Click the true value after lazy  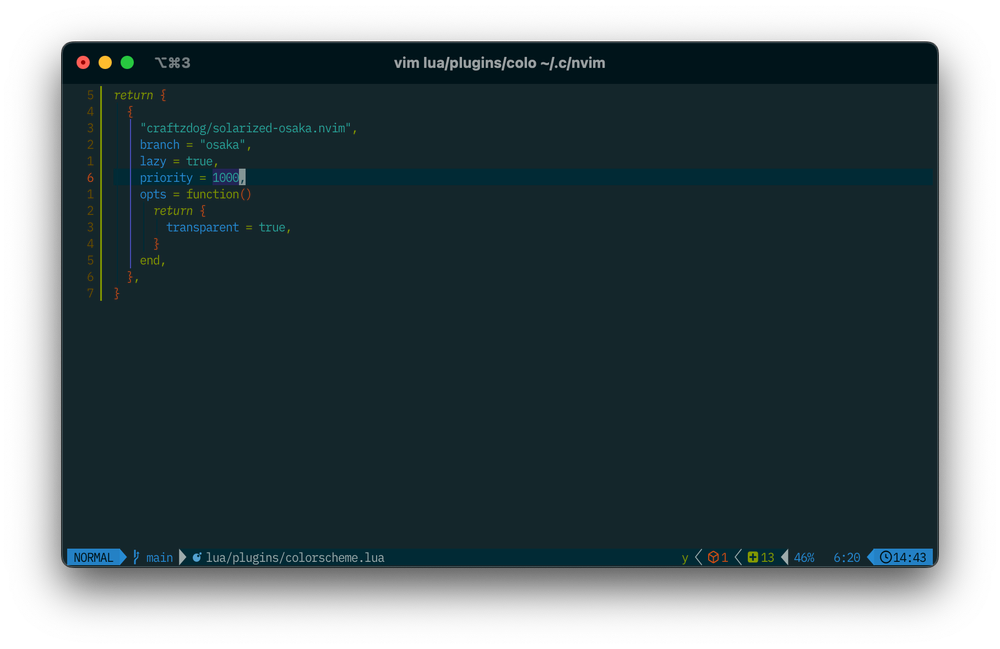pyautogui.click(x=199, y=161)
